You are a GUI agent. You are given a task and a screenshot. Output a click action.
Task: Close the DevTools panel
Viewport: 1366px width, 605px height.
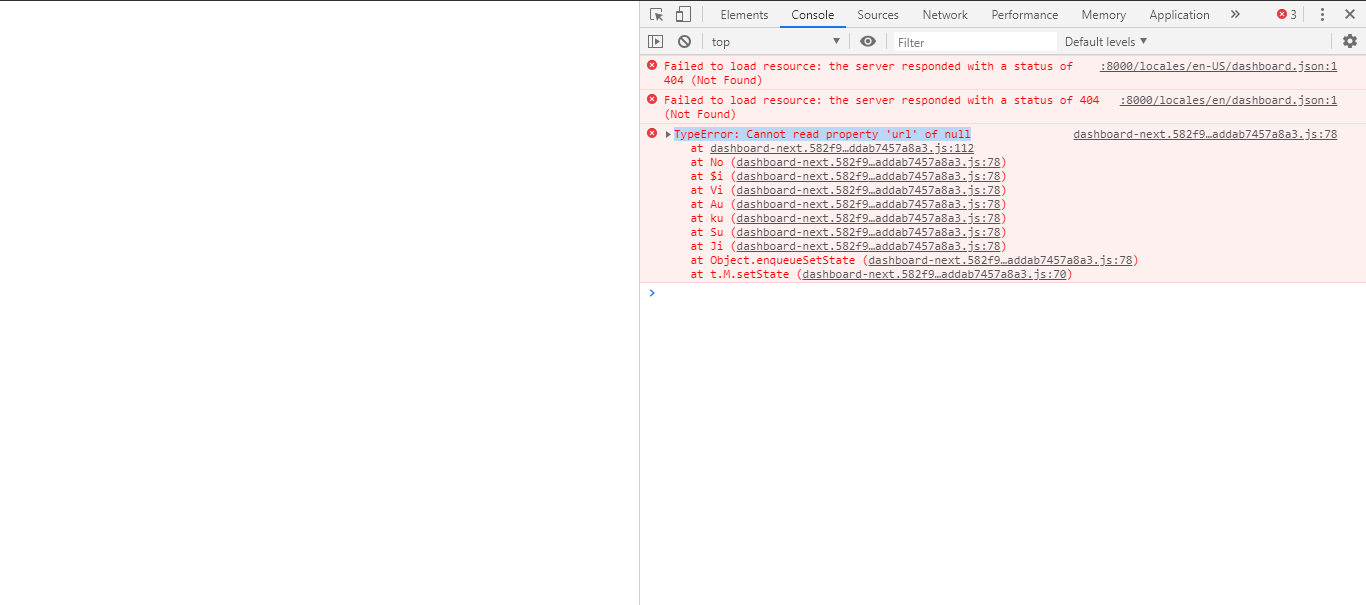click(x=1349, y=14)
